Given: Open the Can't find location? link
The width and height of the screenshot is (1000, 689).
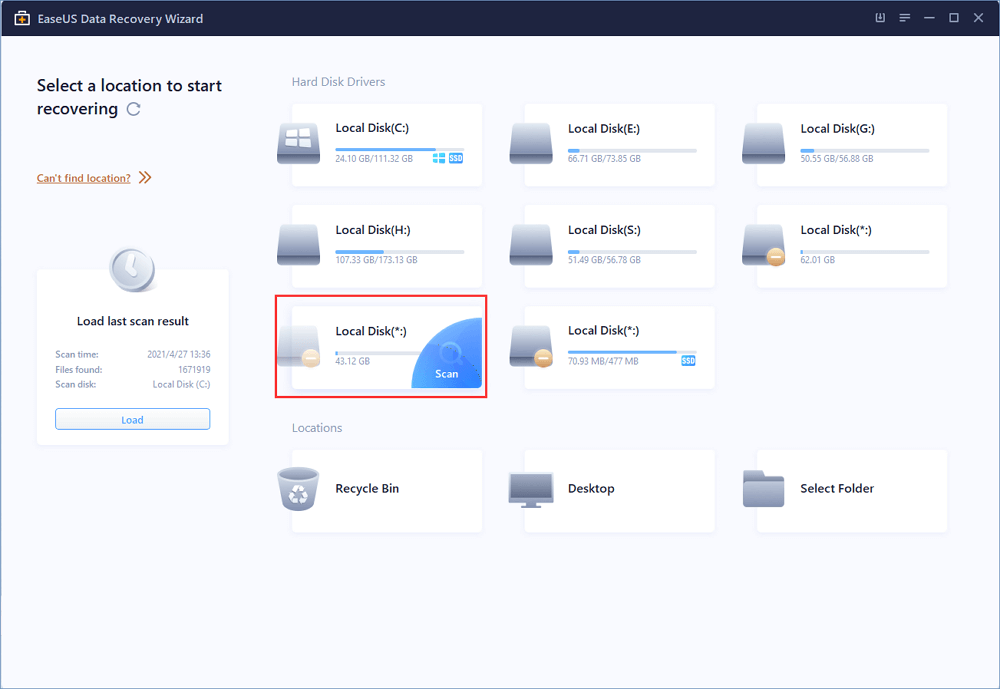Looking at the screenshot, I should pos(84,178).
